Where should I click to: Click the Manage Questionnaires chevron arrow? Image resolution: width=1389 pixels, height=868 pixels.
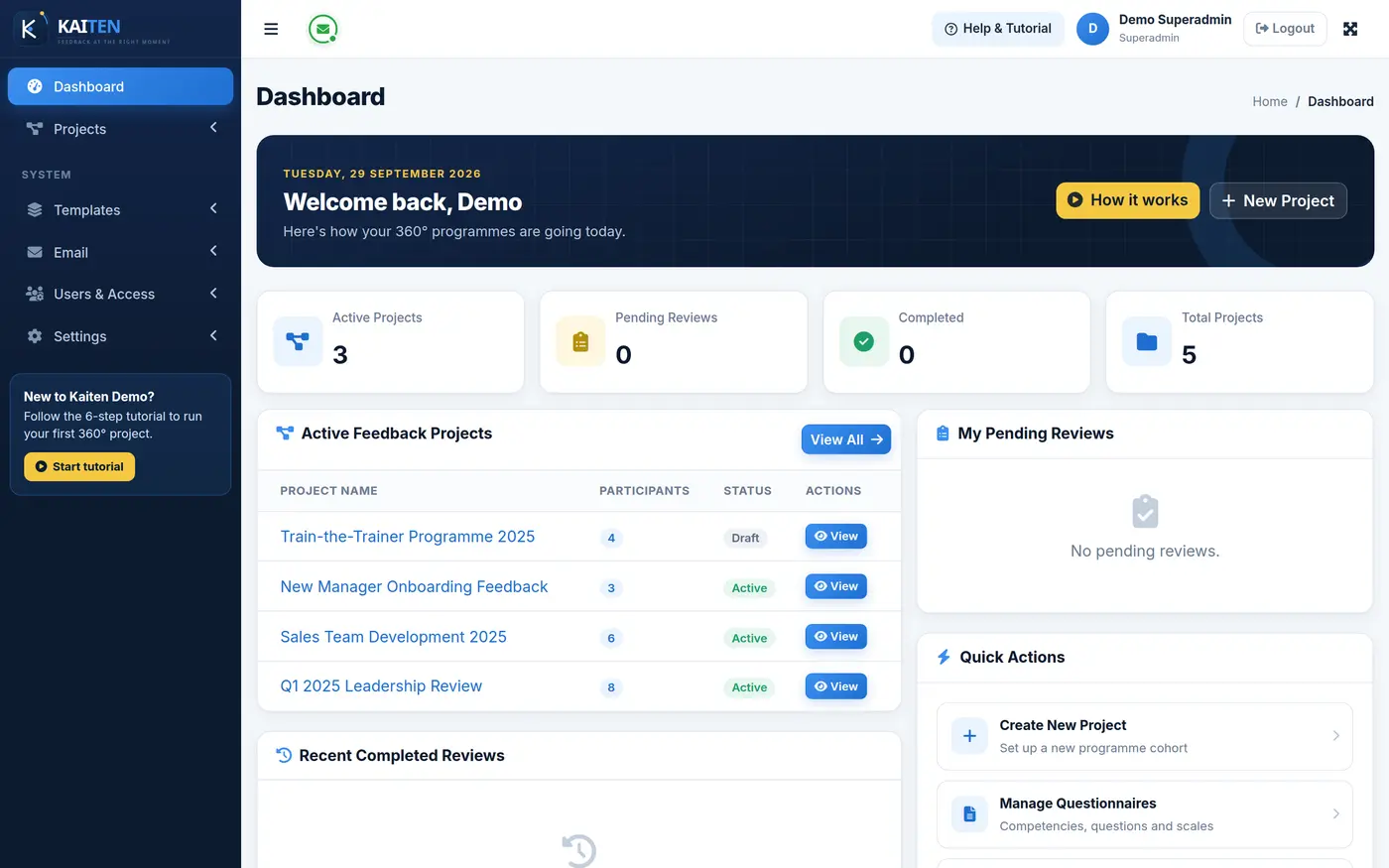pyautogui.click(x=1335, y=814)
